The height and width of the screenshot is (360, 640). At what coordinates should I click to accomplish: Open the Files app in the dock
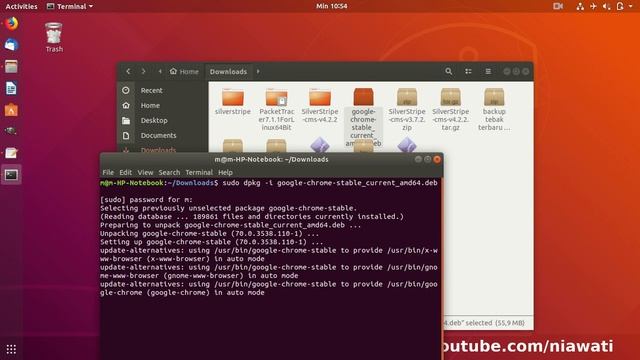pos(11,67)
